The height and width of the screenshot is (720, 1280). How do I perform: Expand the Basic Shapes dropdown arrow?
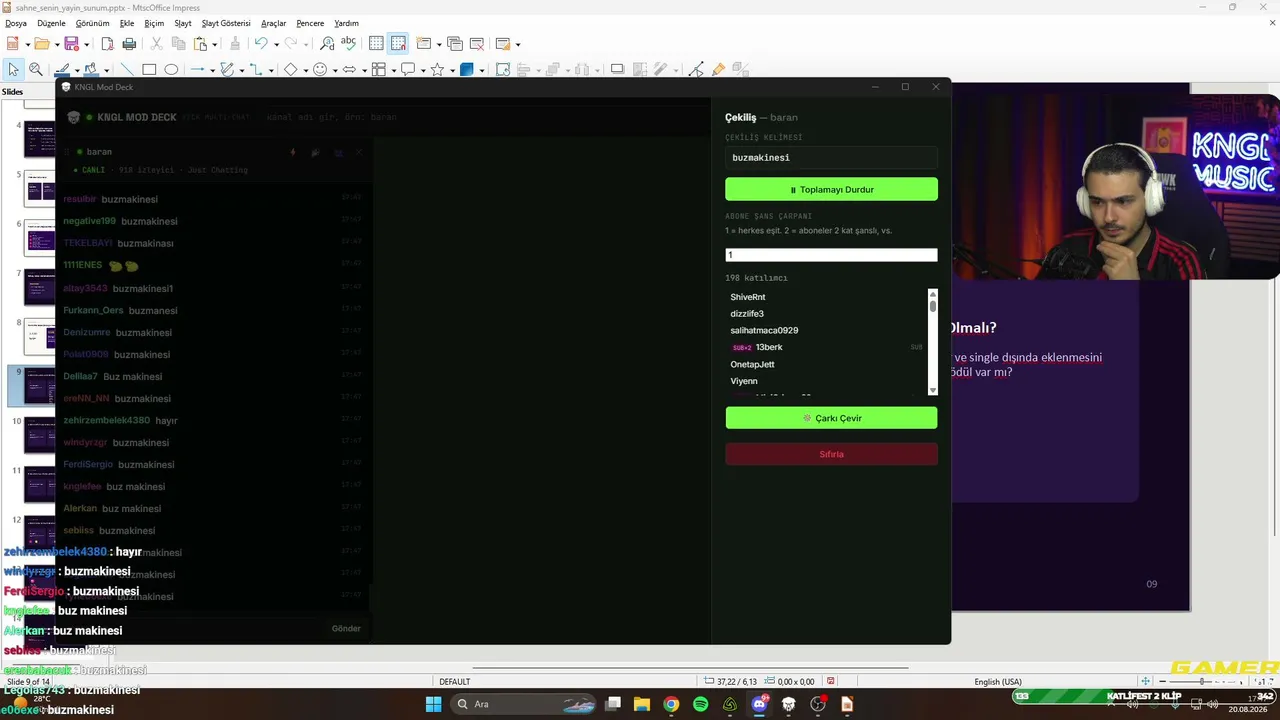[305, 70]
